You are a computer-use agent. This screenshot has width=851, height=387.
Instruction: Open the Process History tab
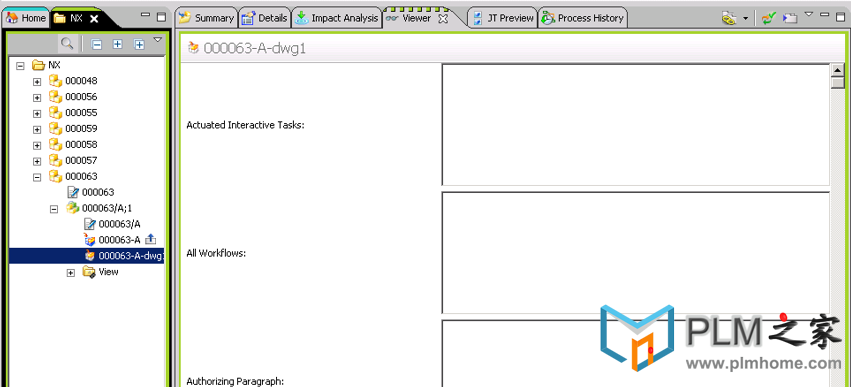click(x=583, y=18)
